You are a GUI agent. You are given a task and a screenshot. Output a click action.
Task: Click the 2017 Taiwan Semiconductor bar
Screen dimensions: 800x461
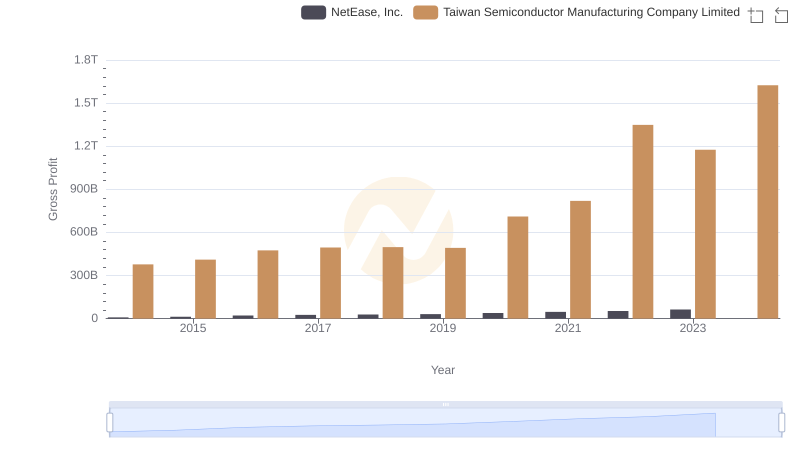(331, 283)
